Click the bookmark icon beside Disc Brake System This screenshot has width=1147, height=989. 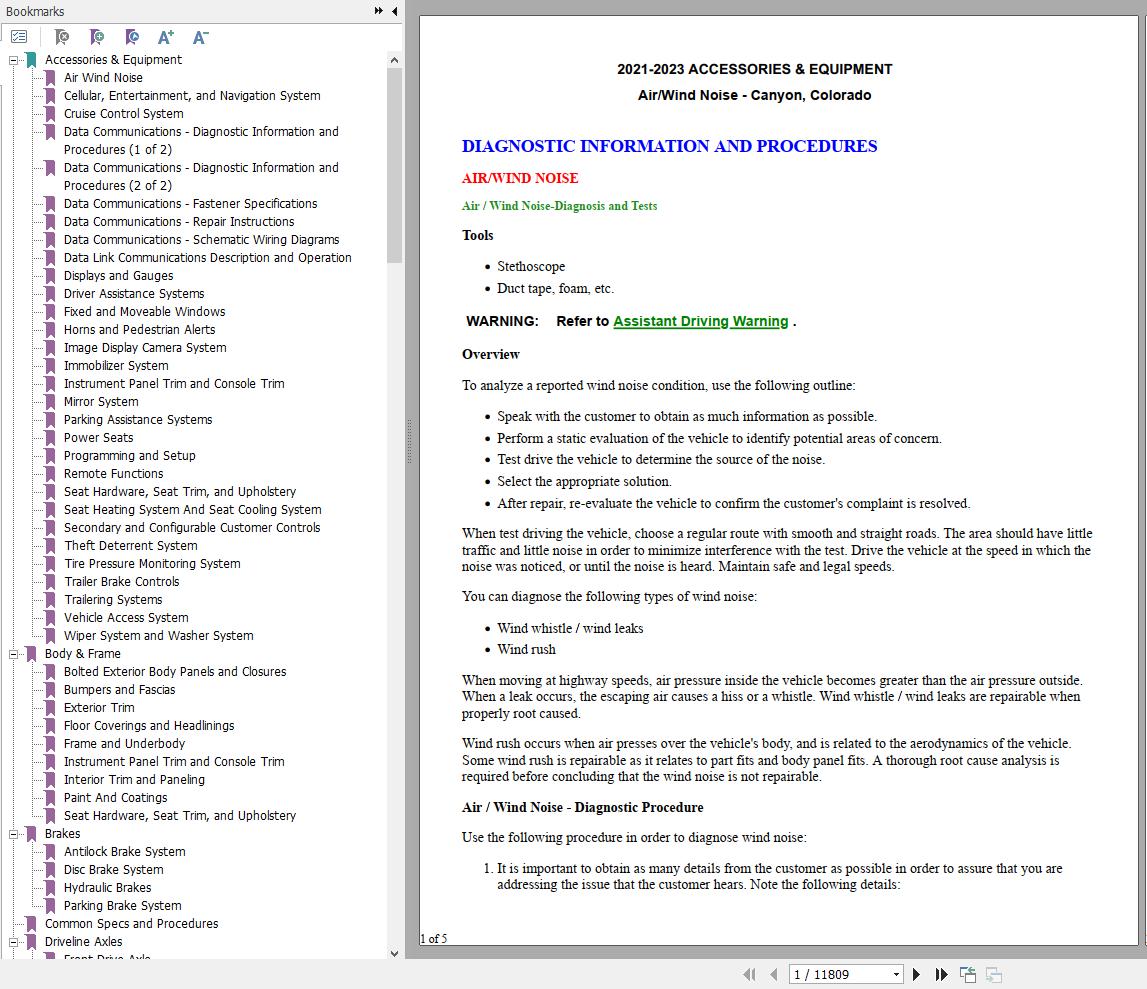[x=50, y=870]
